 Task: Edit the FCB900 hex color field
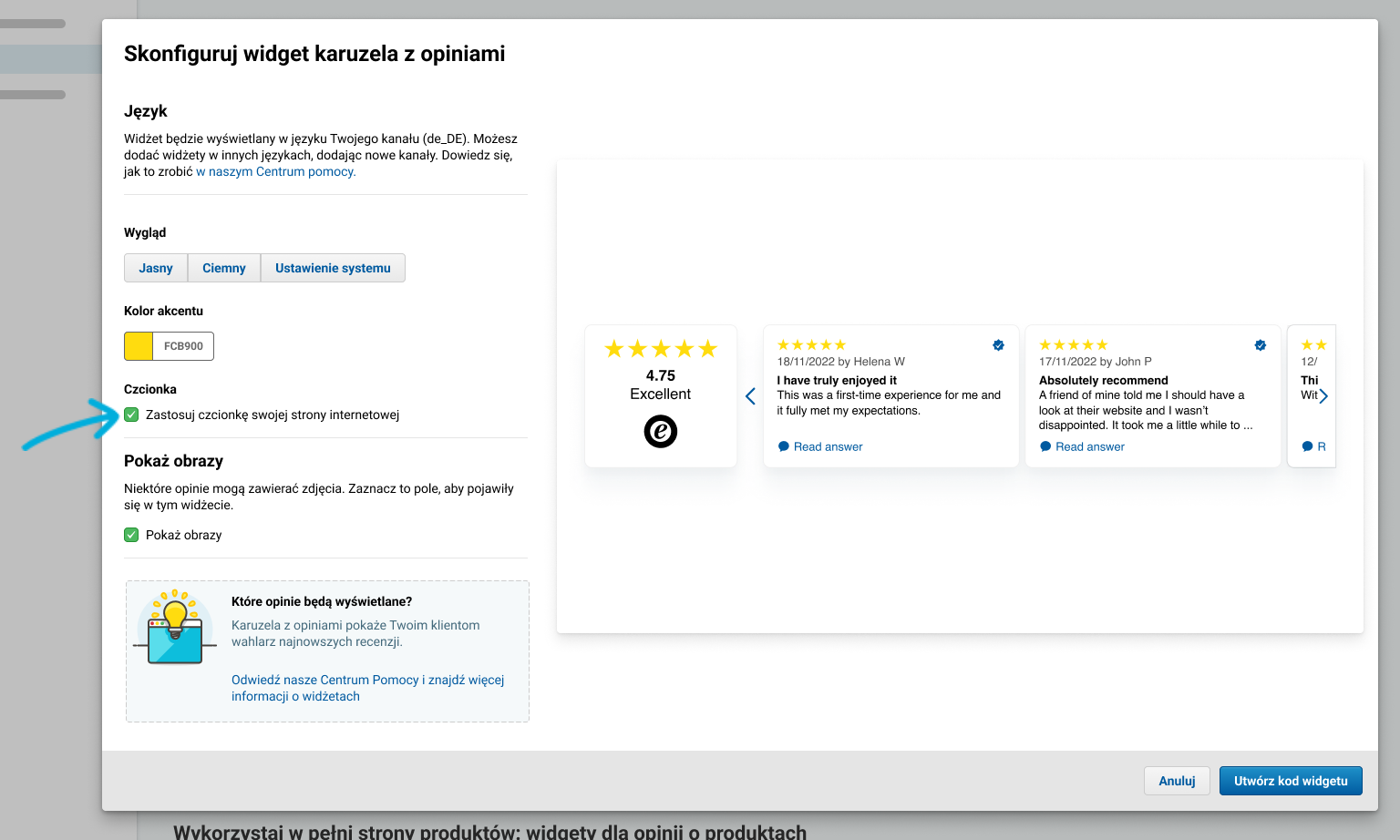183,346
